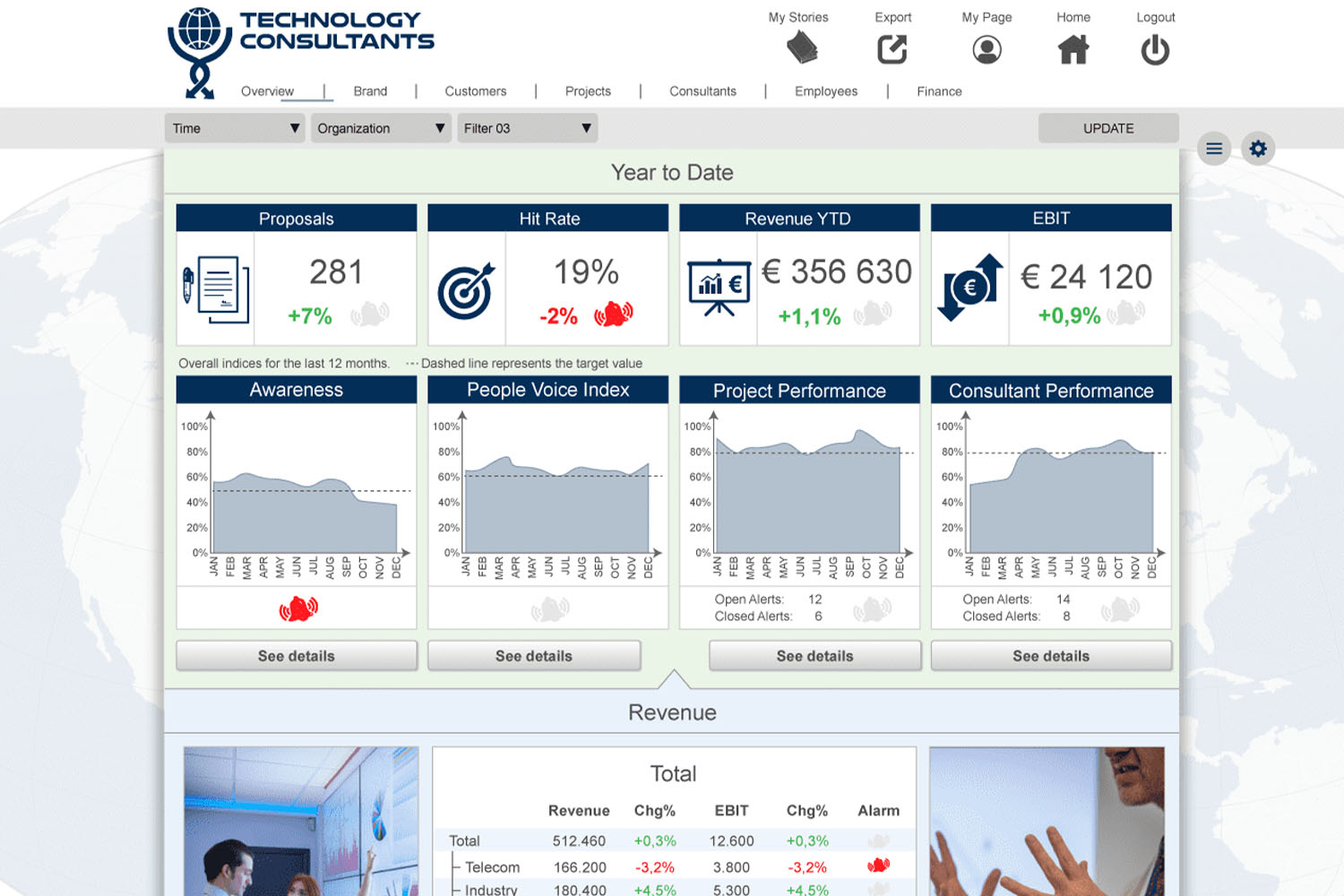
Task: Click the Revenue column header
Action: tap(579, 811)
